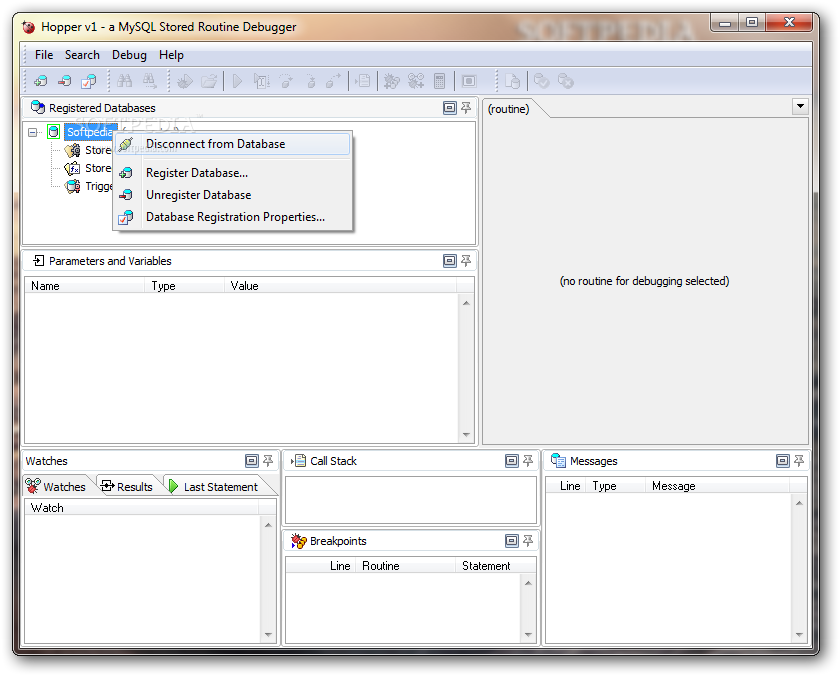The width and height of the screenshot is (840, 676).
Task: Maximize the Messages panel
Action: pos(783,461)
